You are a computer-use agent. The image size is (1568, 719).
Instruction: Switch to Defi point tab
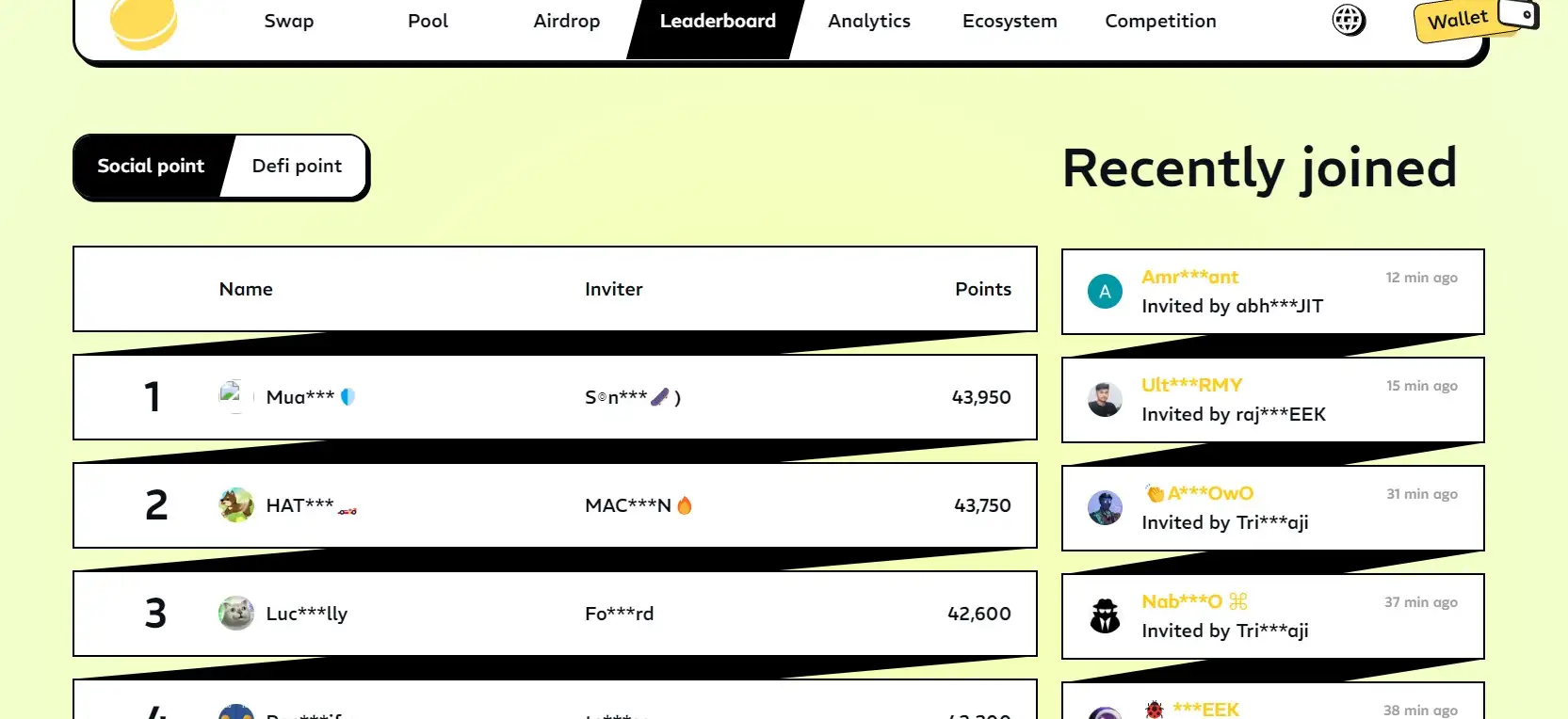click(x=297, y=167)
